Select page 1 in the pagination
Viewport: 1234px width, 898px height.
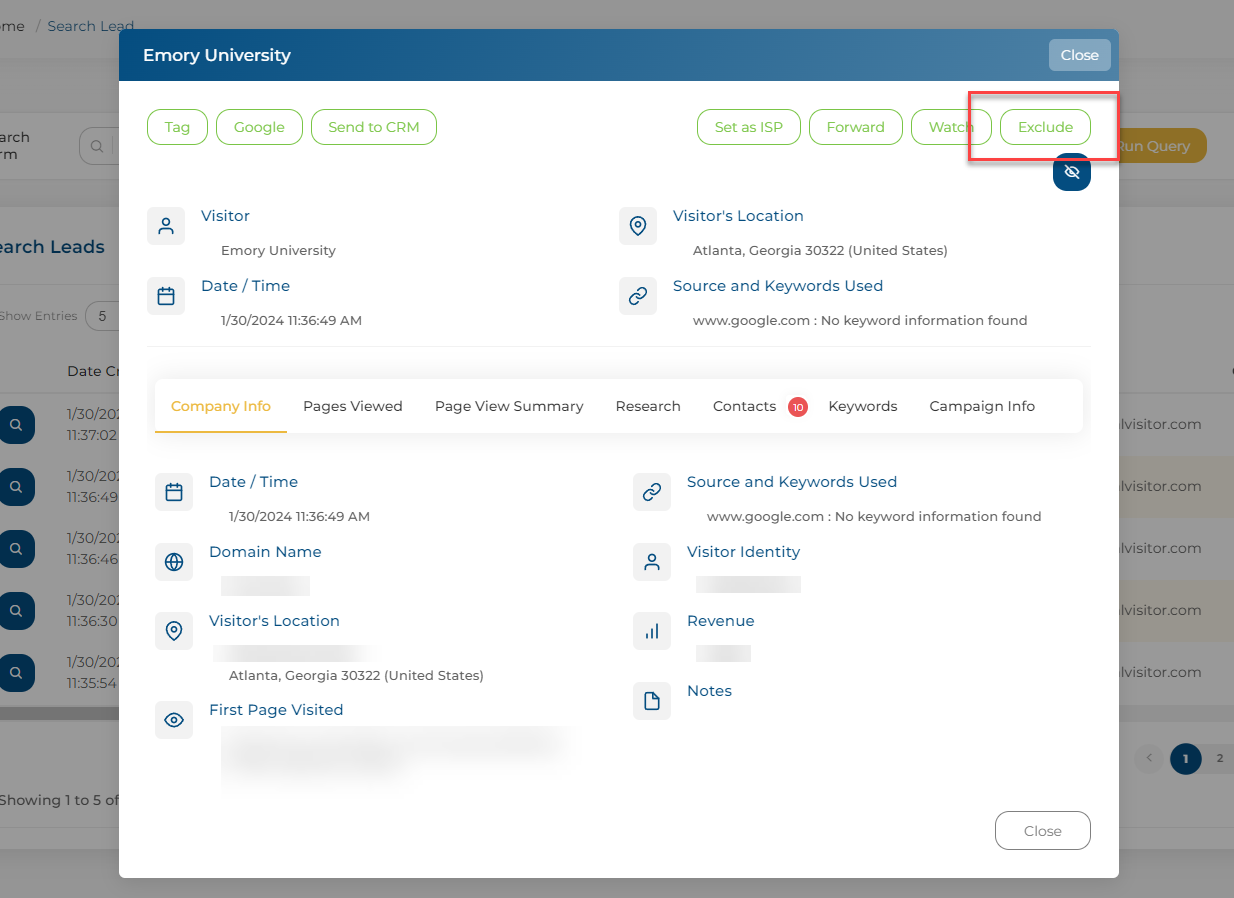pyautogui.click(x=1185, y=758)
